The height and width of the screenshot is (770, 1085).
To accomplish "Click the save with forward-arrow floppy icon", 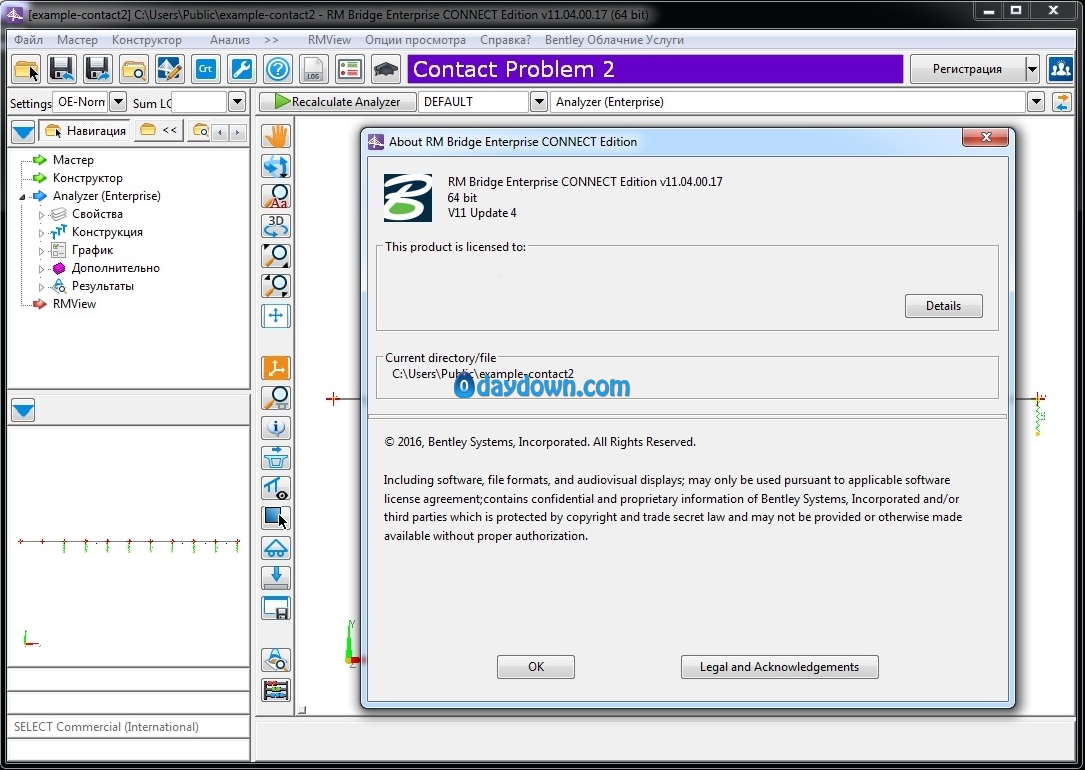I will coord(98,69).
